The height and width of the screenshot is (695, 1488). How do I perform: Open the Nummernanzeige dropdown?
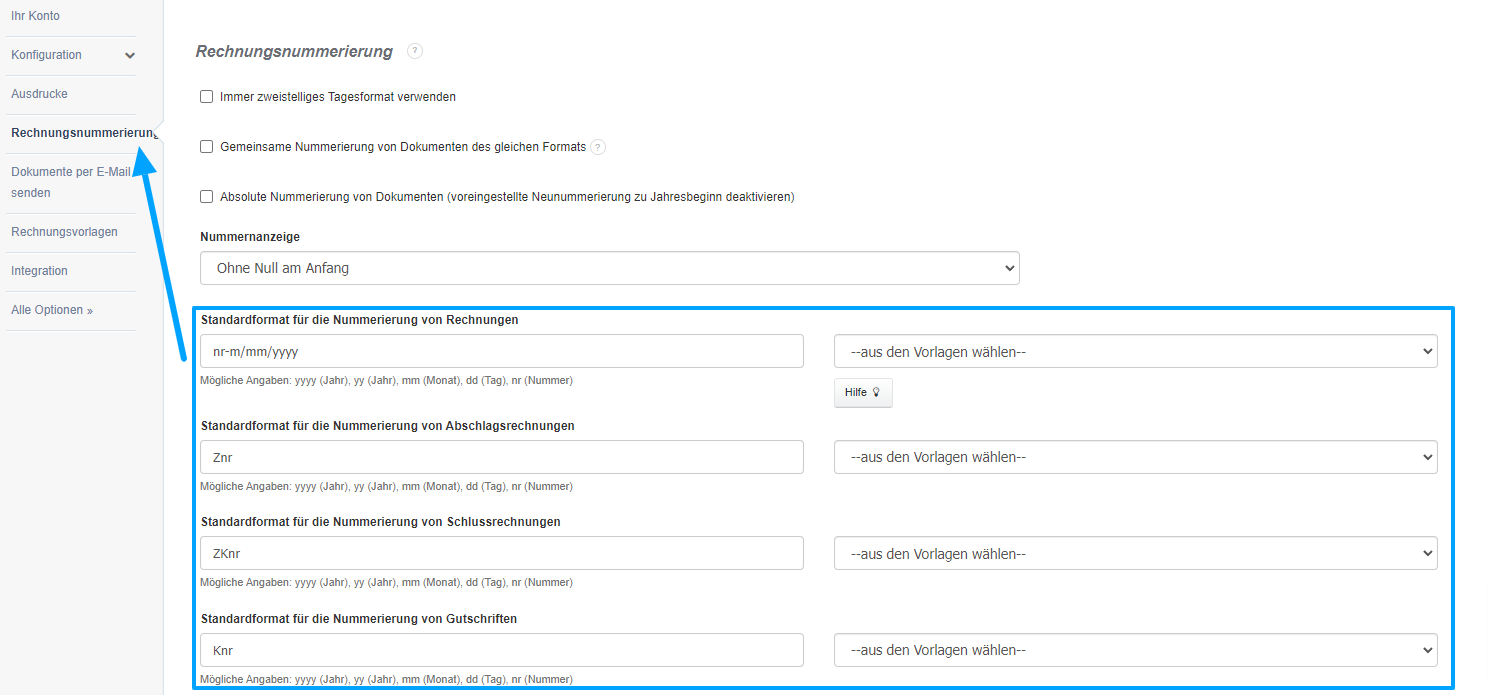point(609,267)
